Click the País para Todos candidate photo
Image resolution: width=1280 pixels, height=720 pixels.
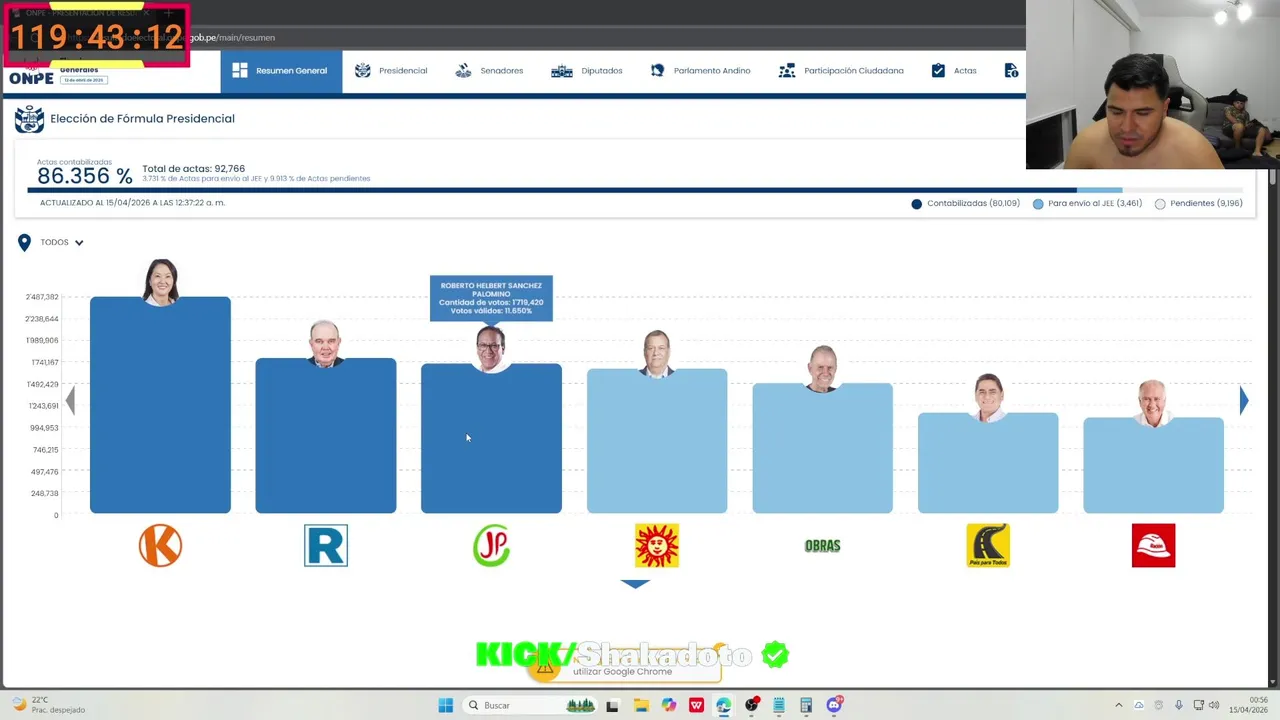tap(988, 399)
